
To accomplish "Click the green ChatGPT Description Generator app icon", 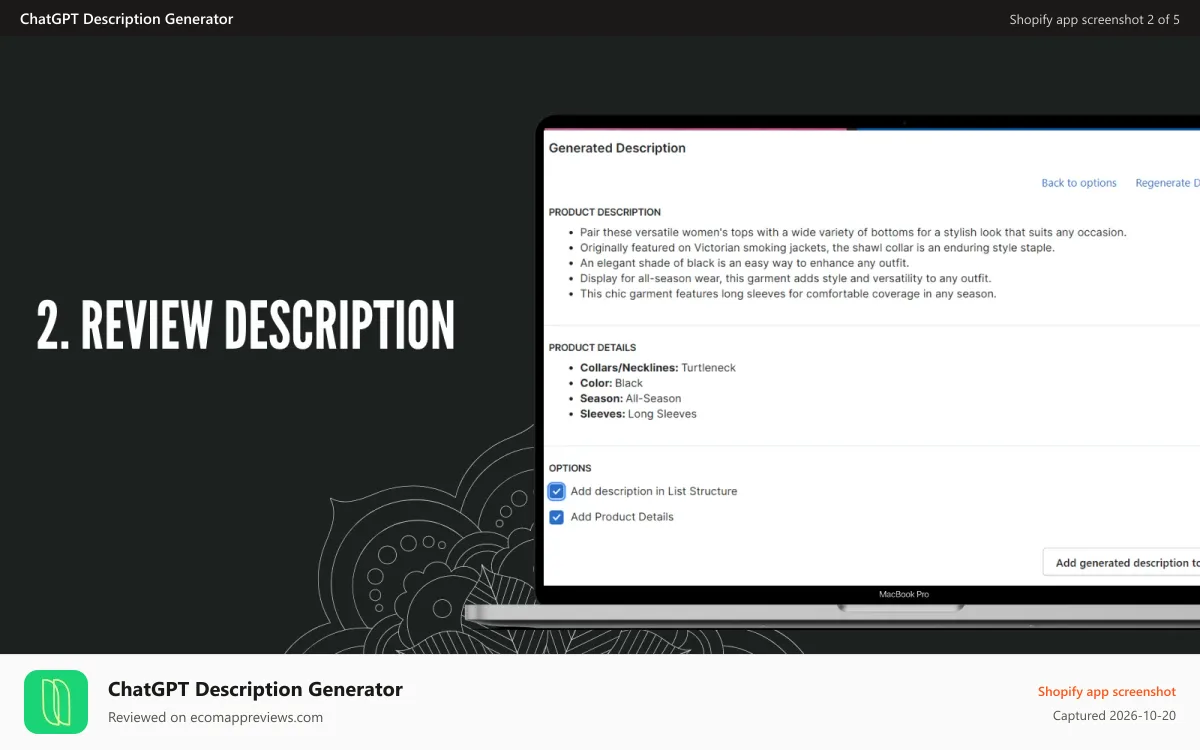I will pos(56,702).
